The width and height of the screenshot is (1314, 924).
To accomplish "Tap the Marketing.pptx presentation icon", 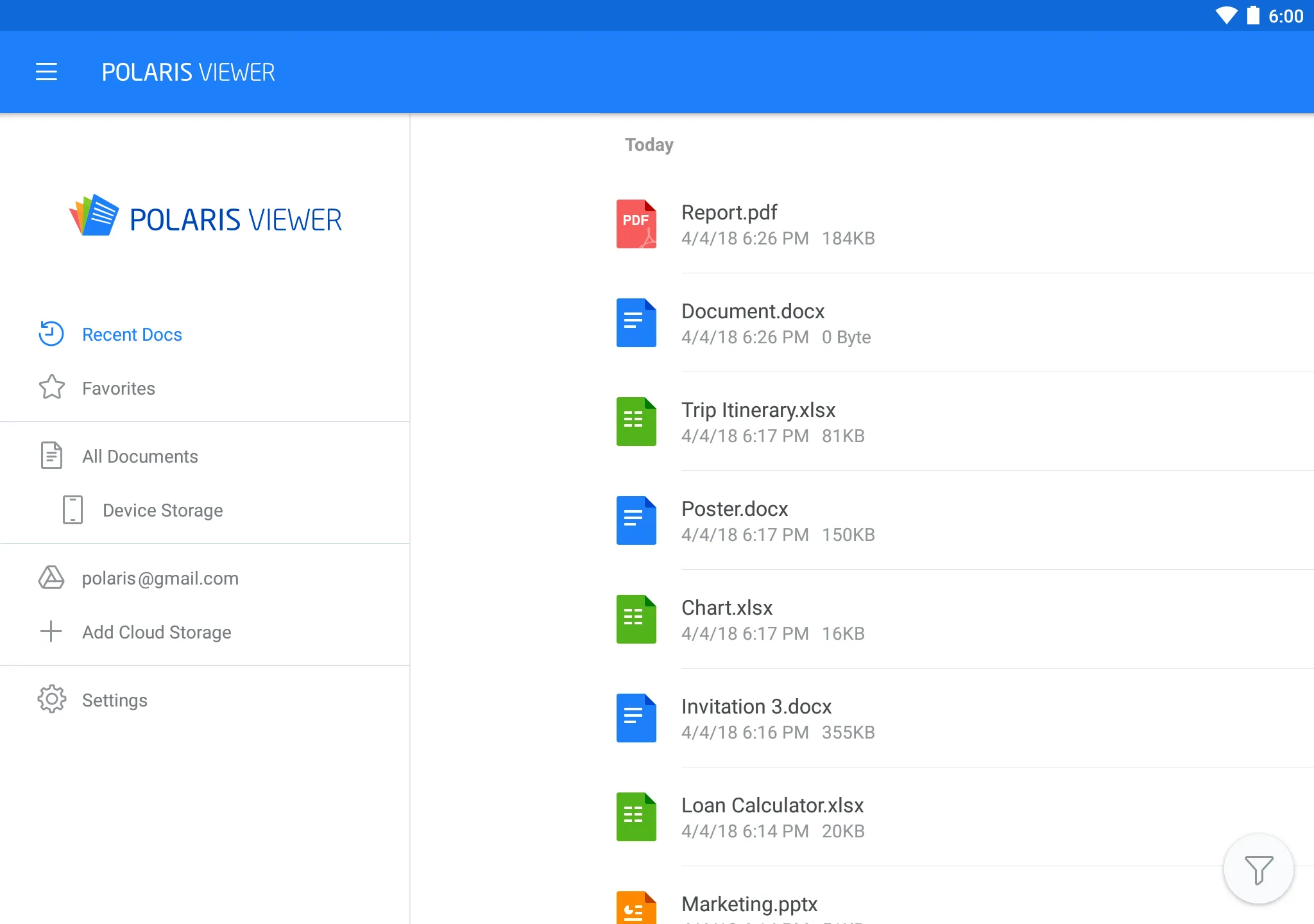I will tap(637, 907).
